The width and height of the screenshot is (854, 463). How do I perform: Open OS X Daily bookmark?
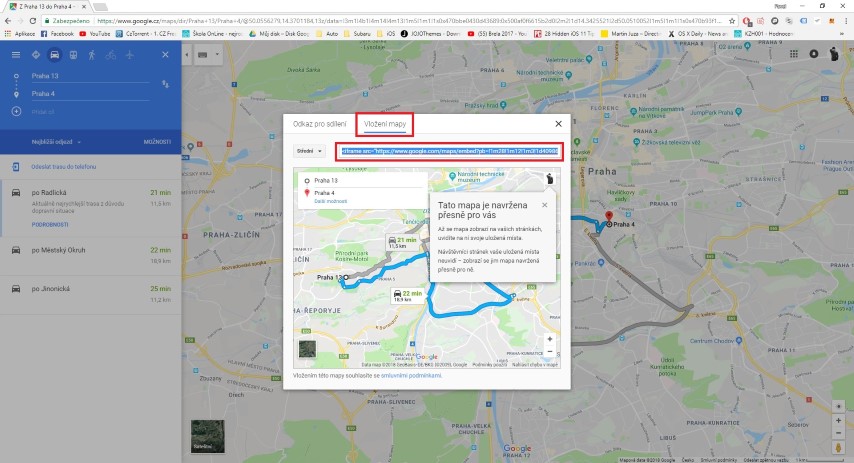click(698, 34)
